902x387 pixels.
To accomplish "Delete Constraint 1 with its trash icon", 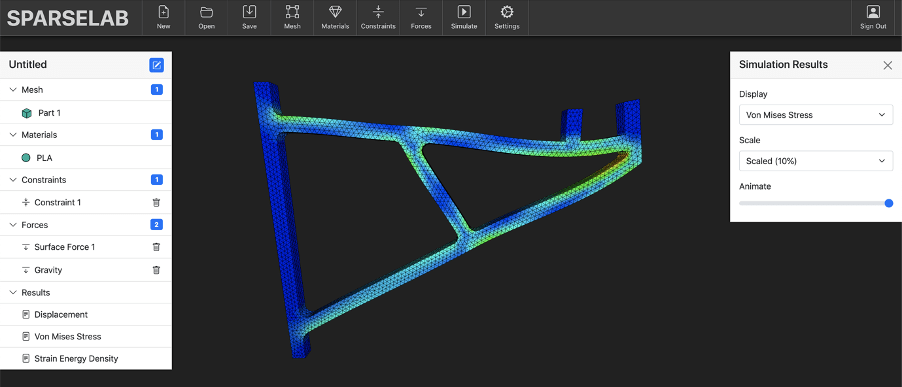I will point(156,202).
